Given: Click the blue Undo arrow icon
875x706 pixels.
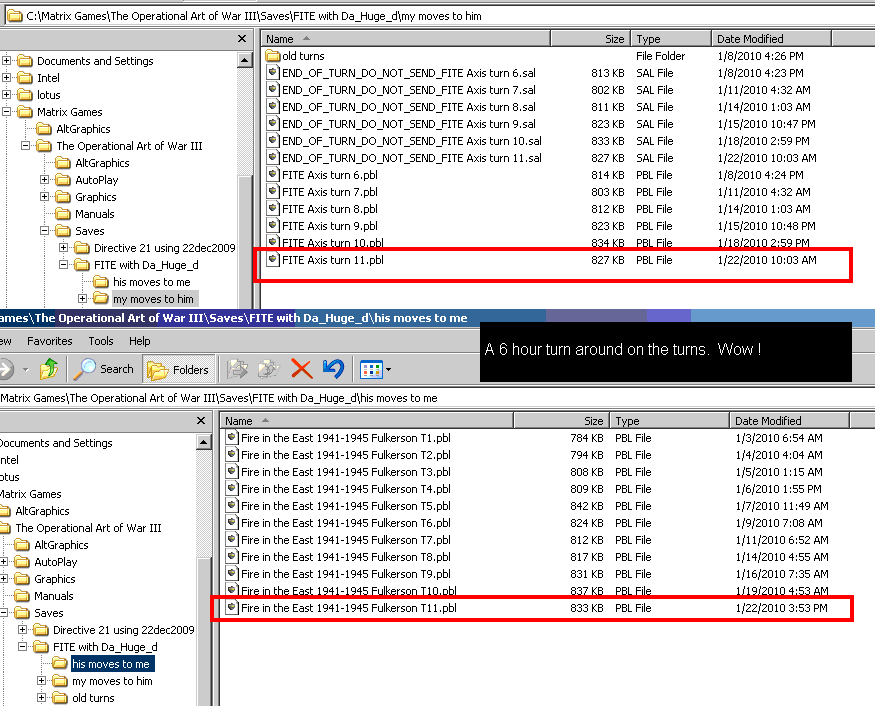Looking at the screenshot, I should [x=334, y=369].
